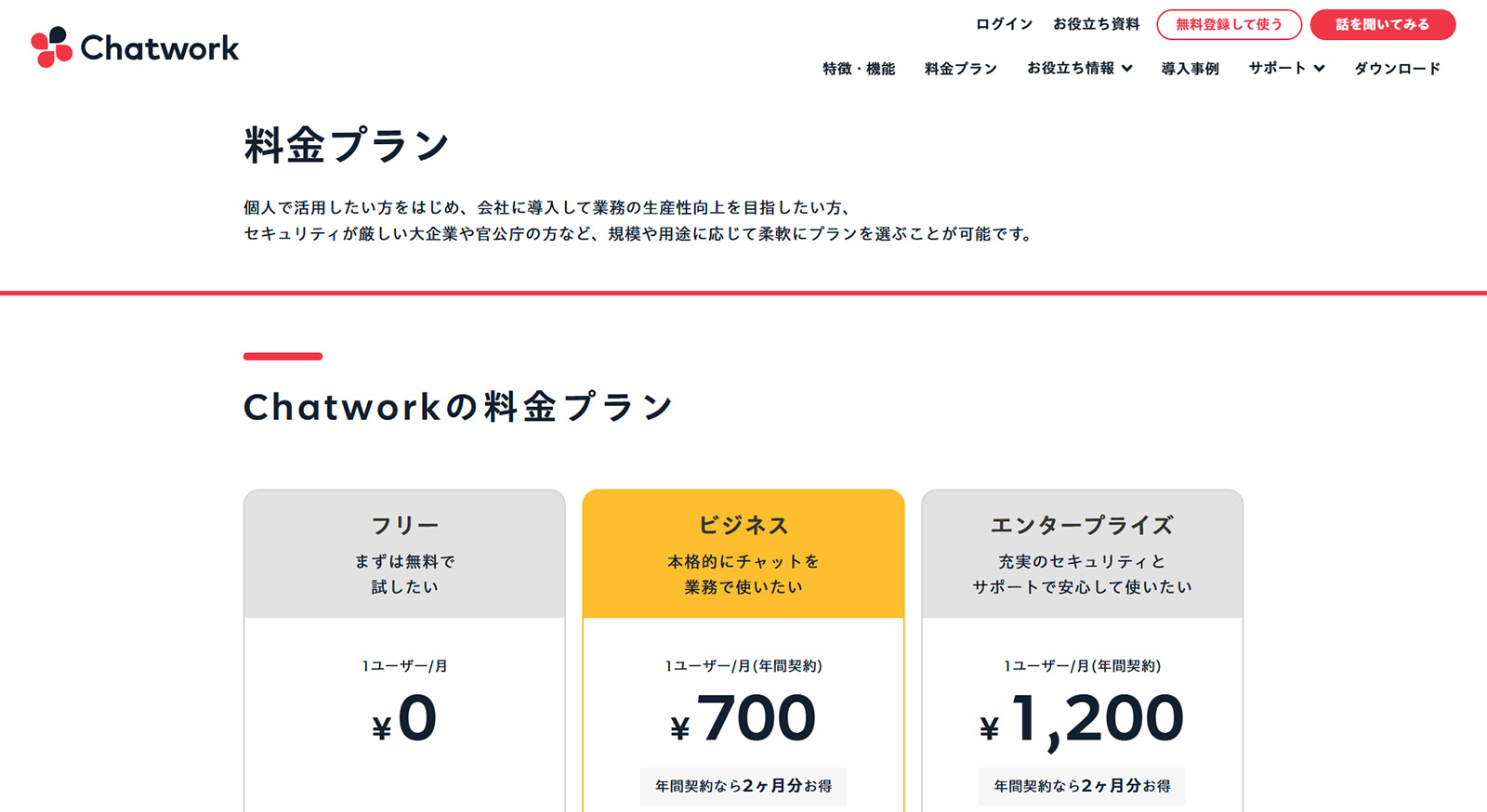Open the お役立ち情報 menu
The height and width of the screenshot is (812, 1487).
pos(1080,69)
